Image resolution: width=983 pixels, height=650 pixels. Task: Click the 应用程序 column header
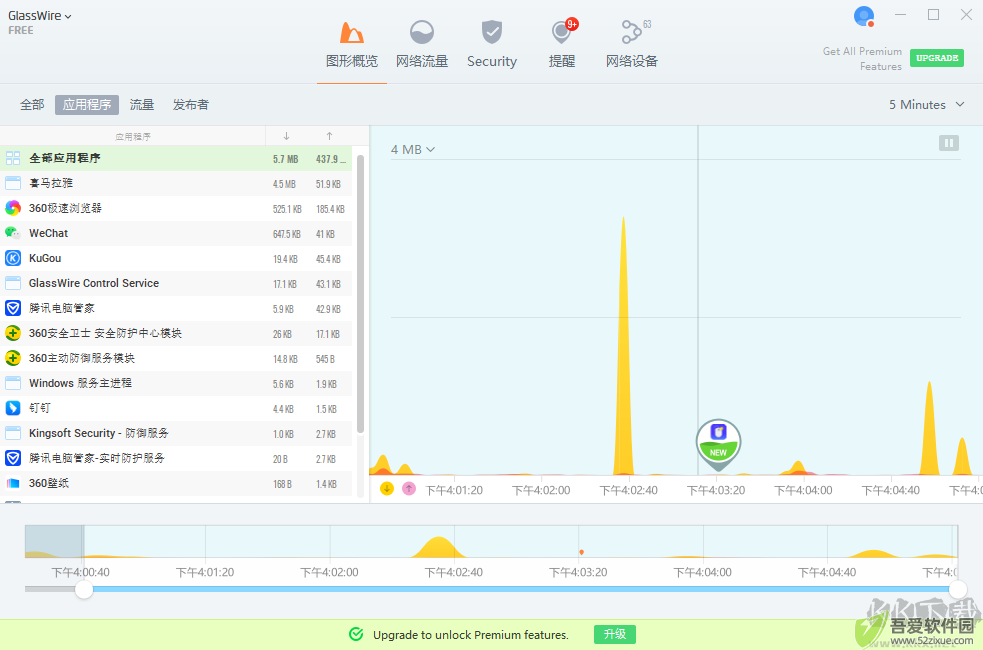point(133,137)
